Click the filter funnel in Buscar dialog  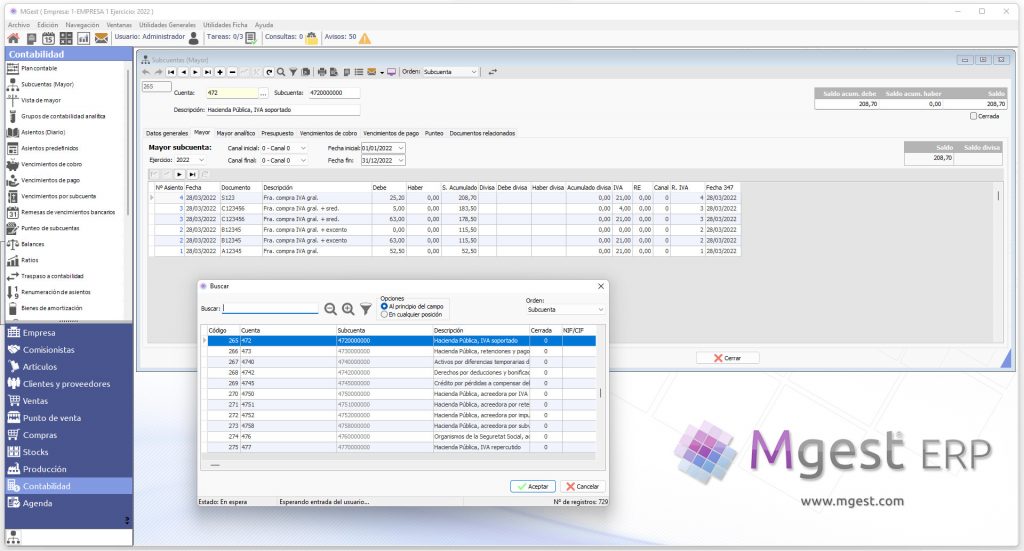point(366,309)
